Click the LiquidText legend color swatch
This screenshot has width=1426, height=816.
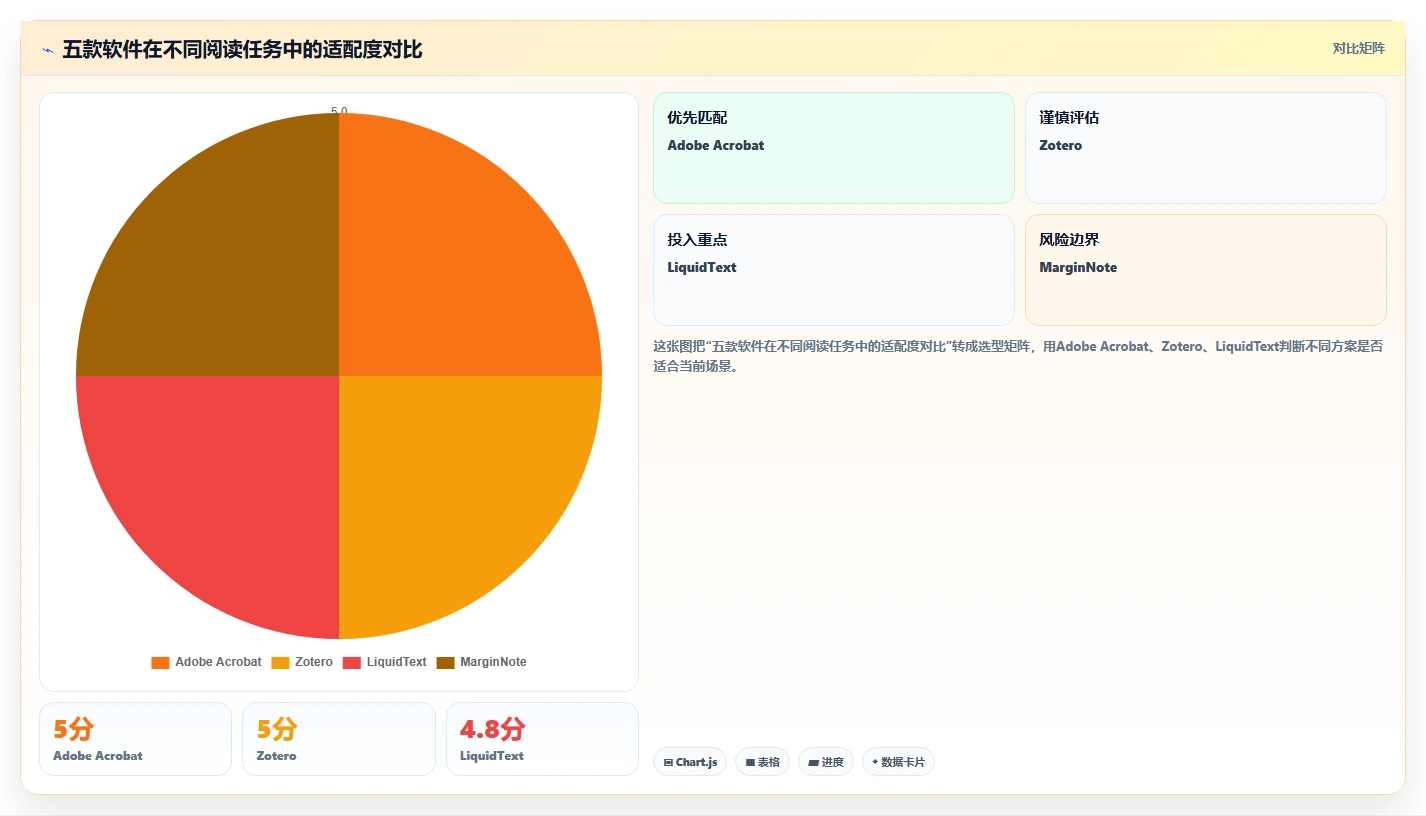click(352, 663)
